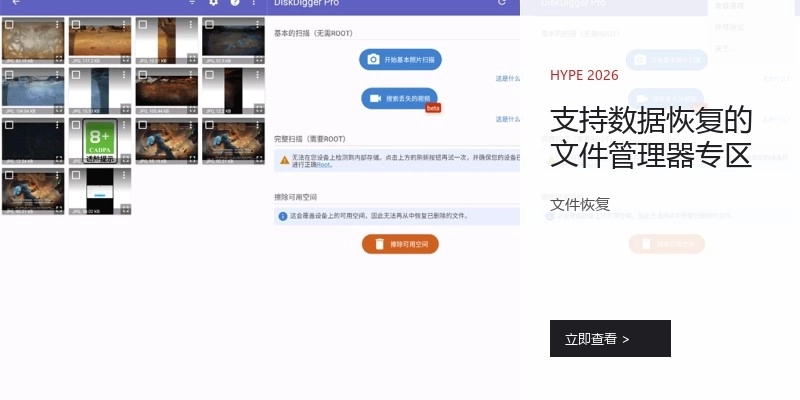Tick checkbox on the 92.5 KB dark teal image
Viewport: 800px width, 400px height.
(210, 24)
